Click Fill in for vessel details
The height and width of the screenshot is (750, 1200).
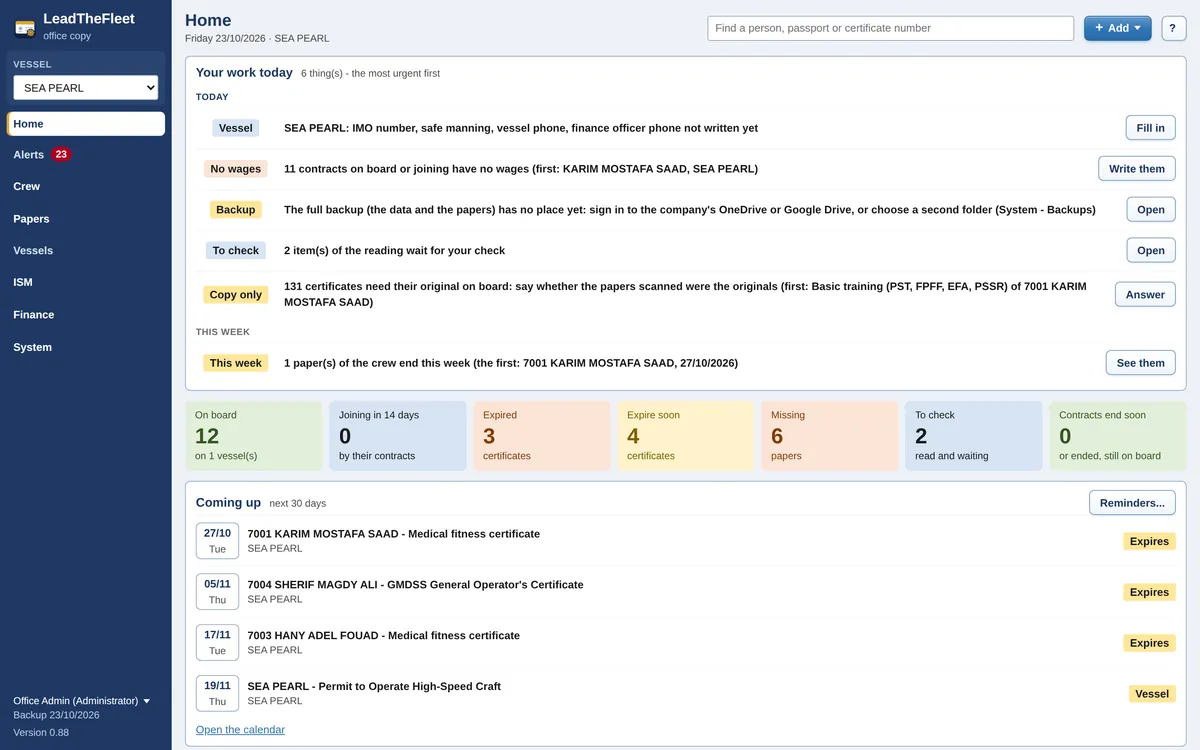click(1151, 128)
